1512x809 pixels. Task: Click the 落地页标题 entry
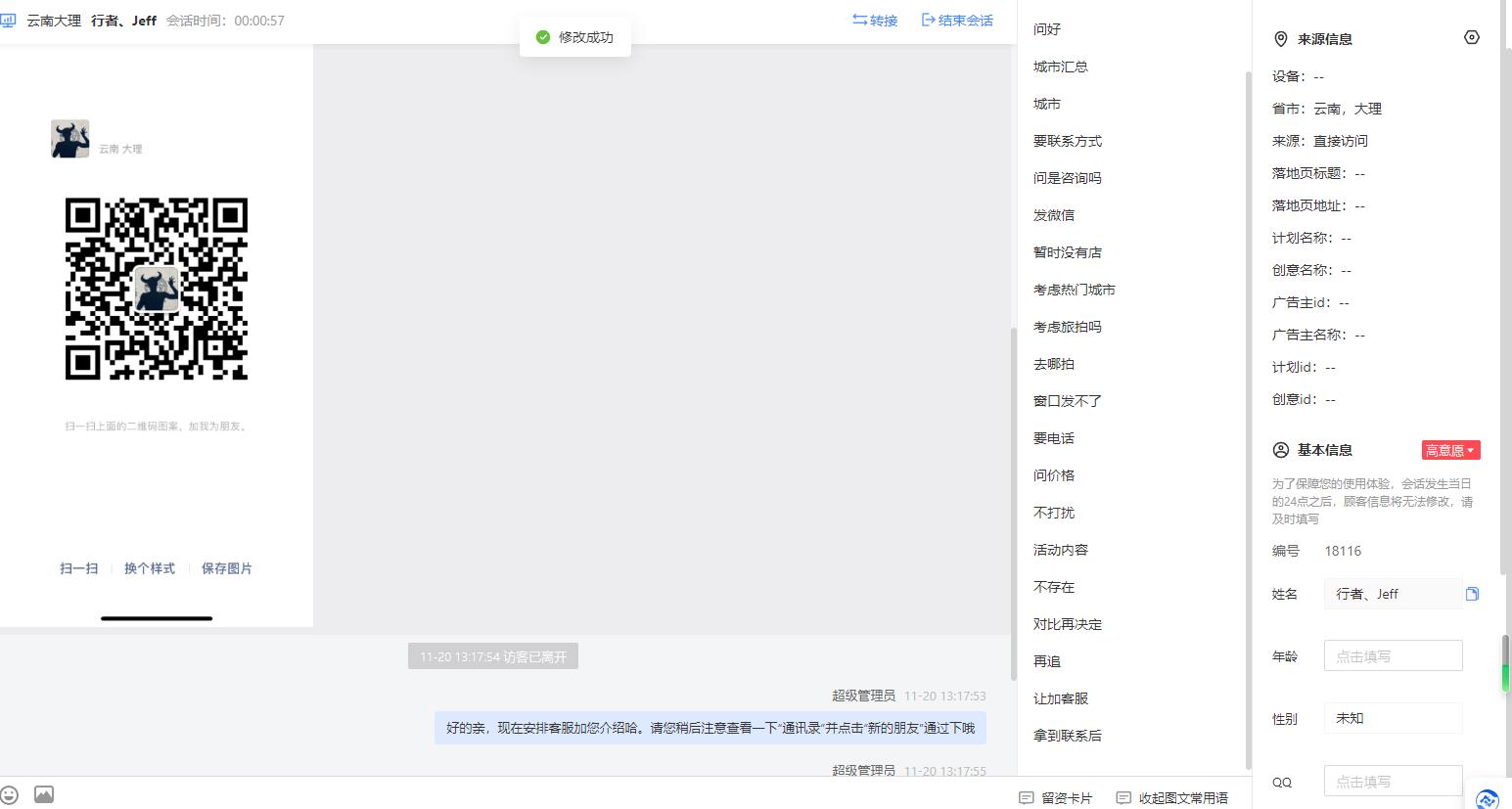(1318, 173)
